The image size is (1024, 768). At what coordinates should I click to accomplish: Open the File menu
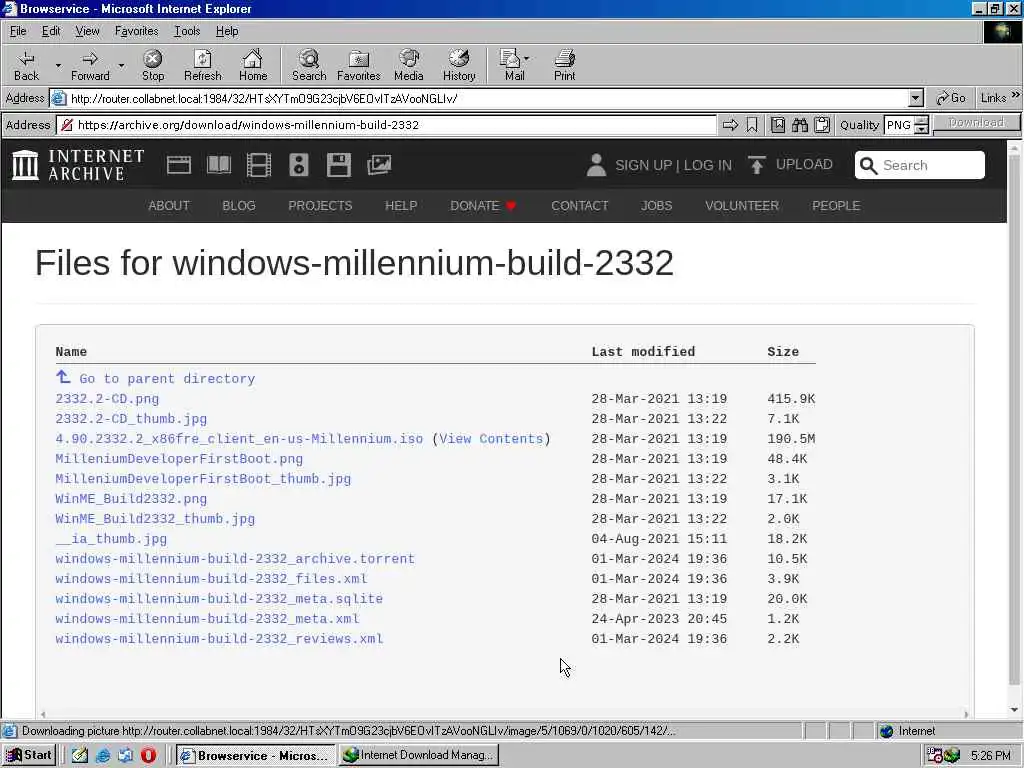(x=18, y=31)
